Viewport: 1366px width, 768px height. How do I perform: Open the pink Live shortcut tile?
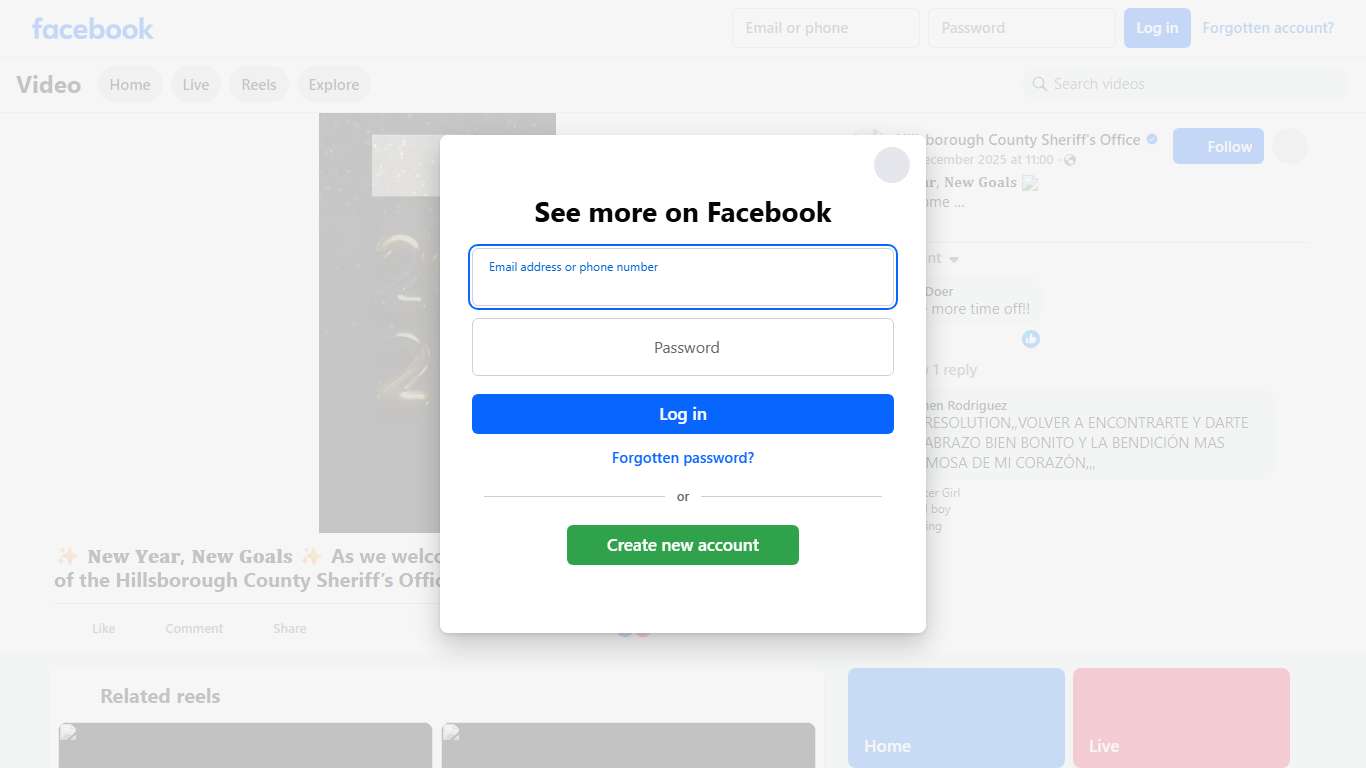(1181, 718)
